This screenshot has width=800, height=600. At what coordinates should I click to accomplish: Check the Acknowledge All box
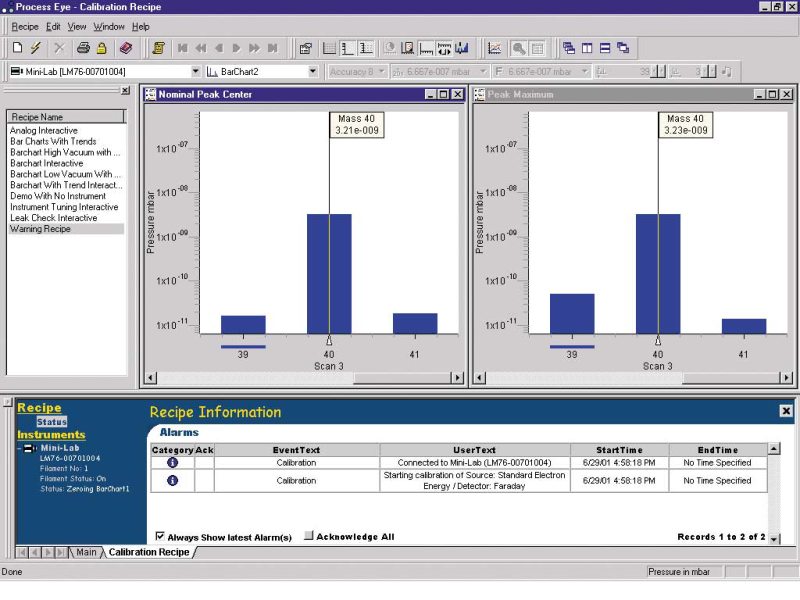[x=312, y=536]
